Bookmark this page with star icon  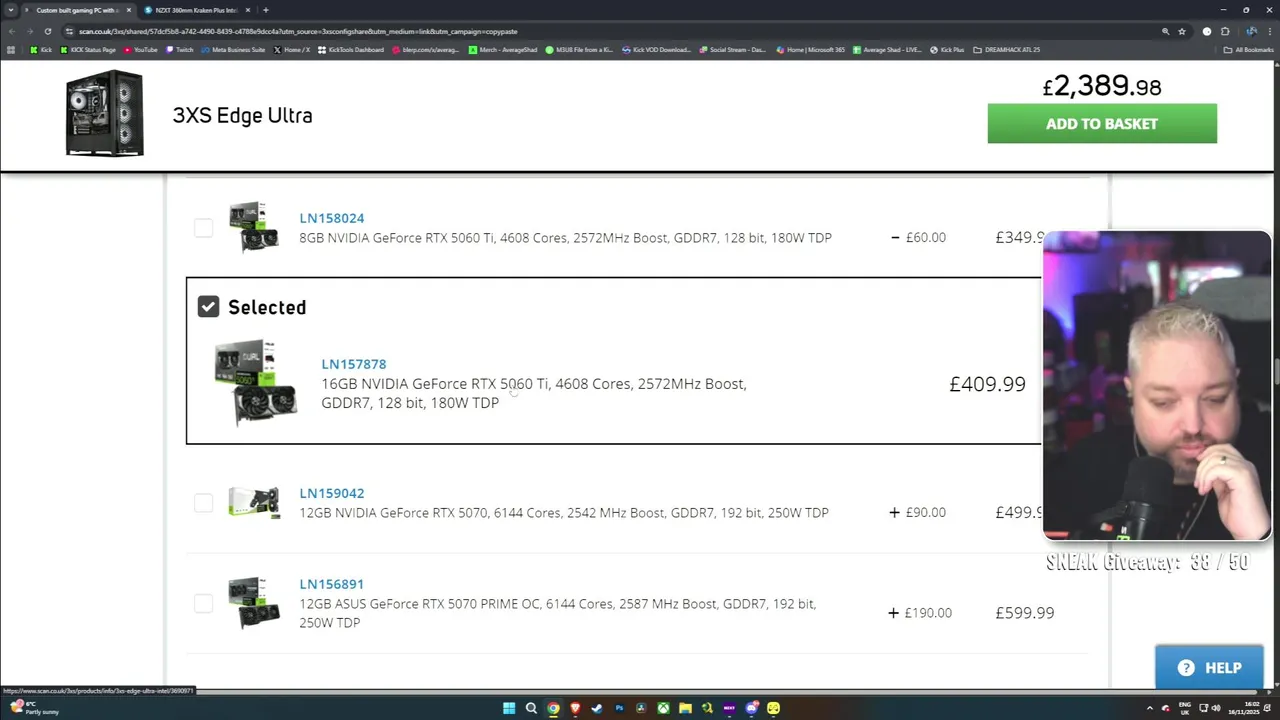(1182, 31)
